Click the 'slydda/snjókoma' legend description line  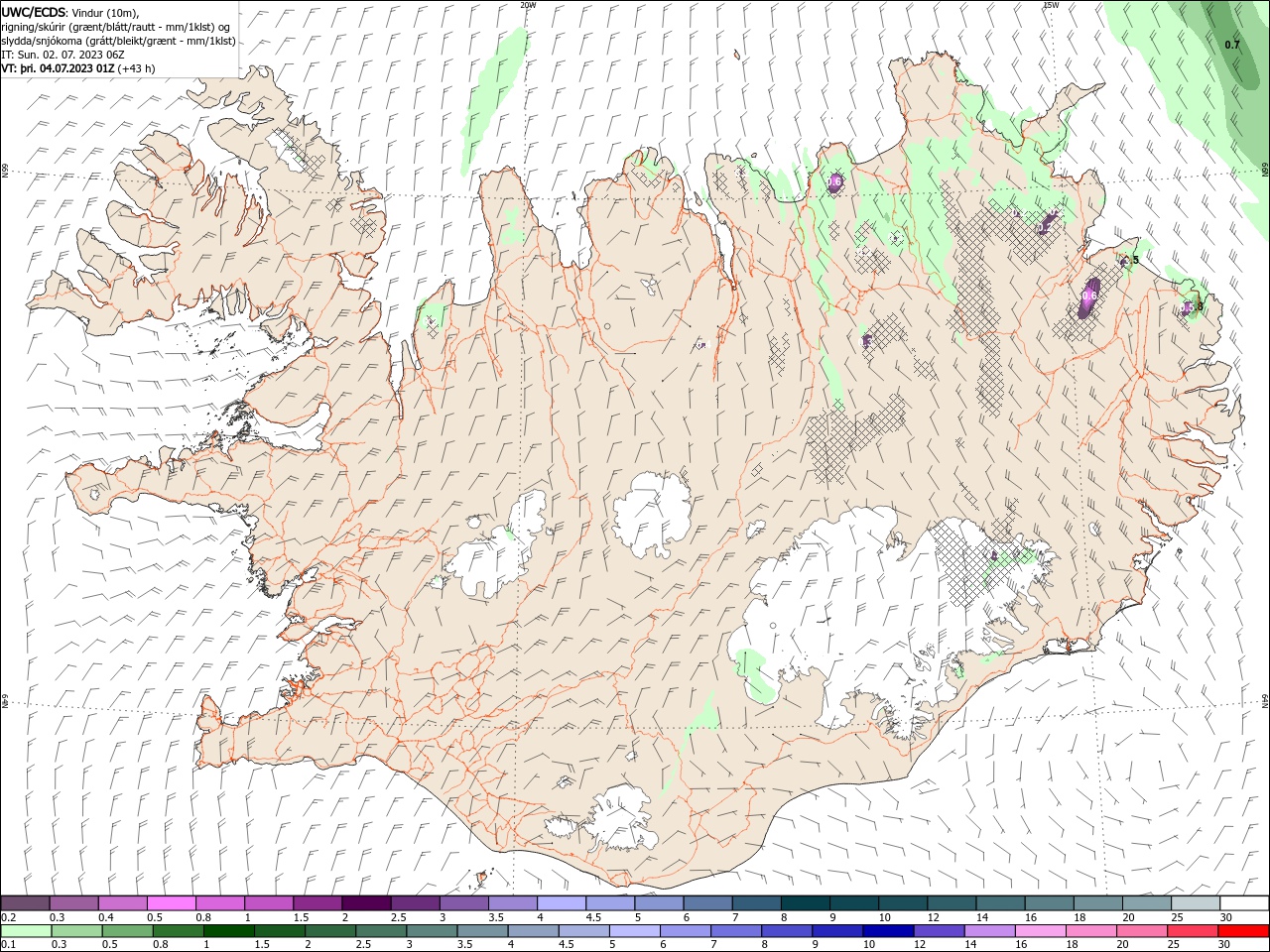click(118, 41)
